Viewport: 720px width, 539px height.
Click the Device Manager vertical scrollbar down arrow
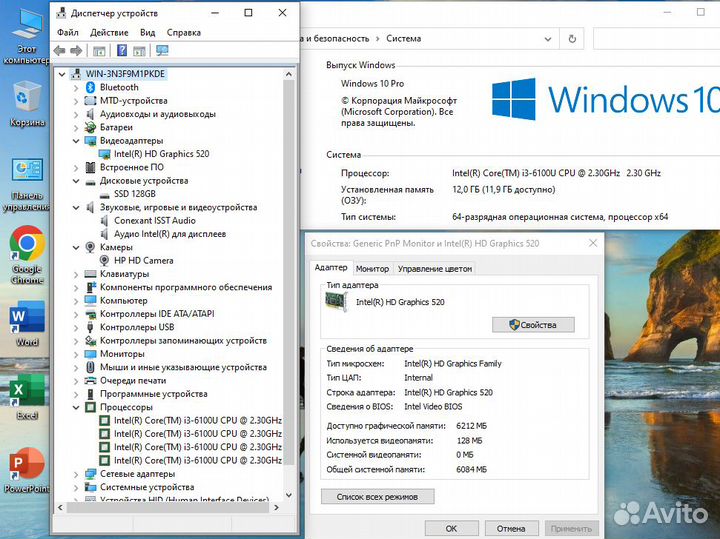(x=288, y=495)
